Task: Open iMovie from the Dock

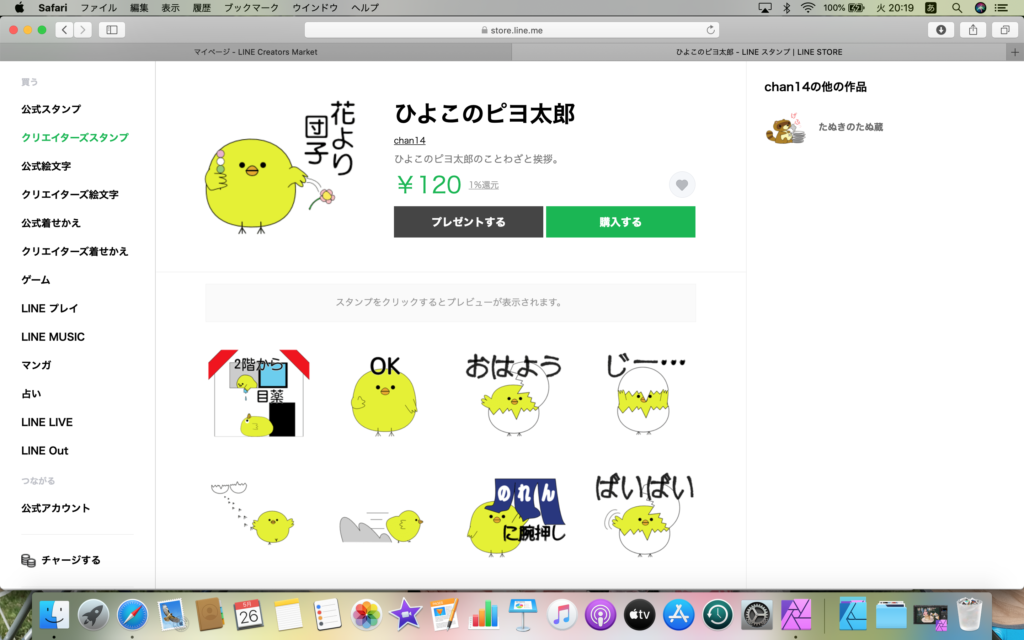Action: coord(406,615)
